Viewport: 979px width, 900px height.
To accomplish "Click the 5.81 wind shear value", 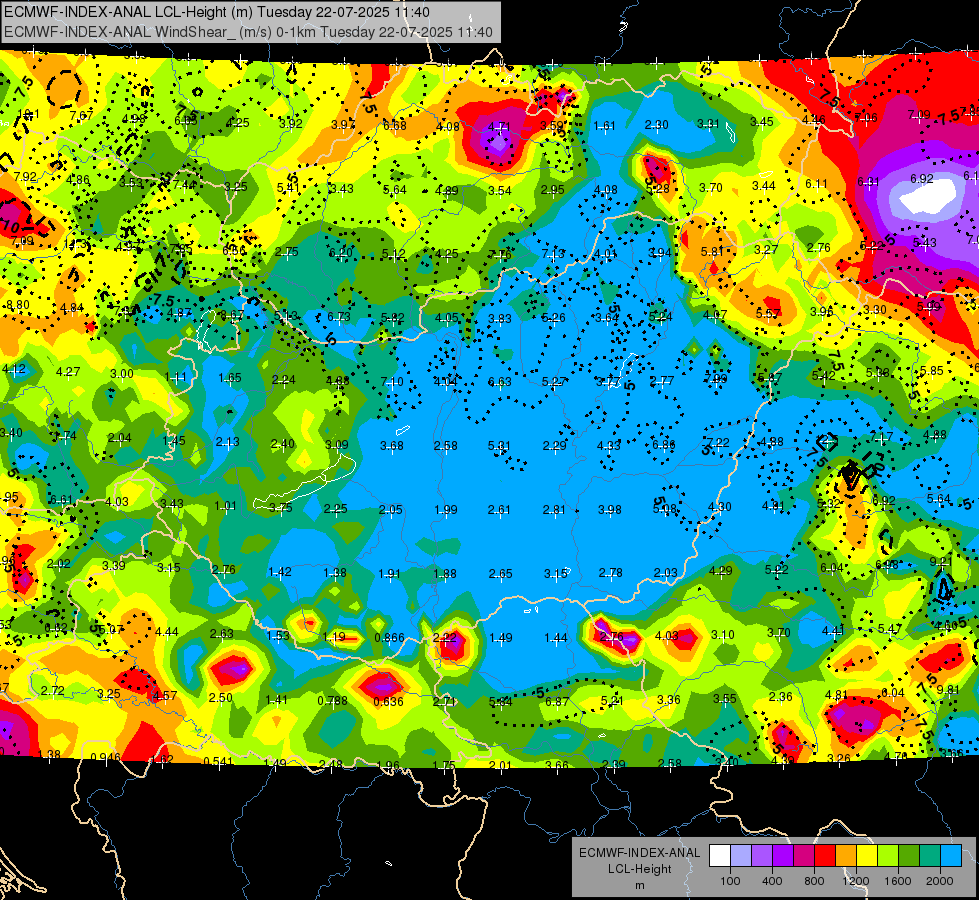I will 712,252.
